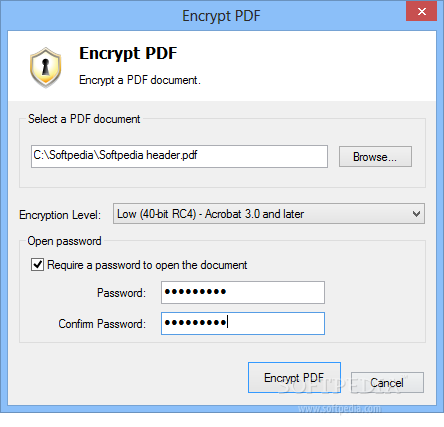Click the Encrypt PDF button
The image size is (444, 427).
(294, 377)
